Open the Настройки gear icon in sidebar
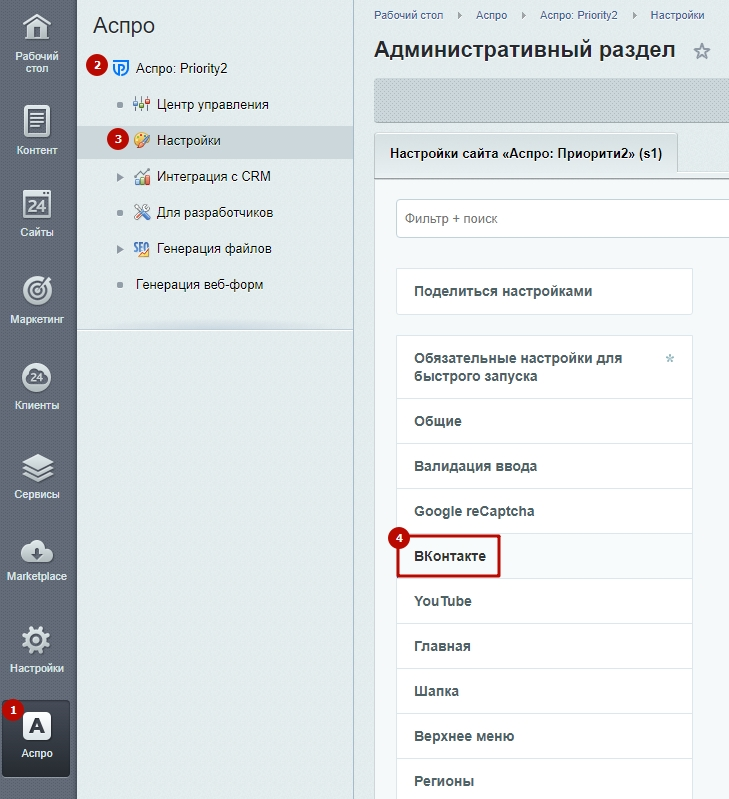 37,640
